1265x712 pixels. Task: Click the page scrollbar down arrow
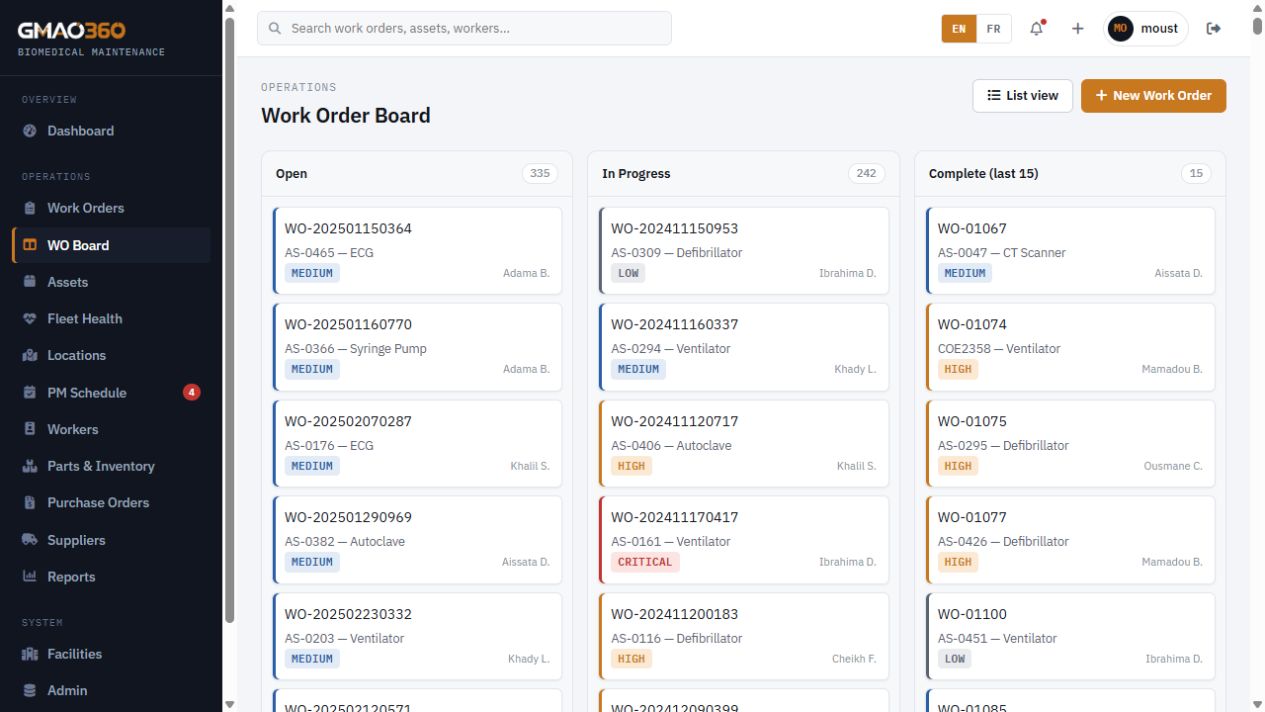1257,704
